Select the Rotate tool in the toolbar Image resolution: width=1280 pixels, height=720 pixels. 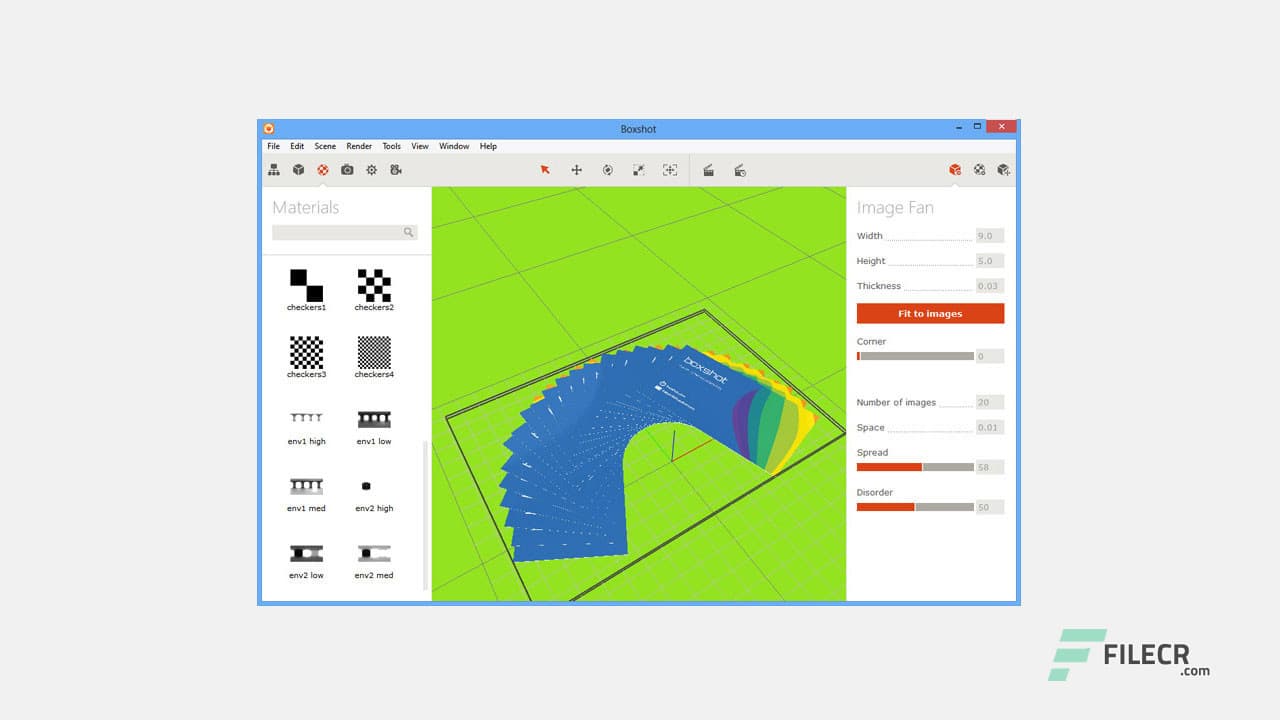608,170
